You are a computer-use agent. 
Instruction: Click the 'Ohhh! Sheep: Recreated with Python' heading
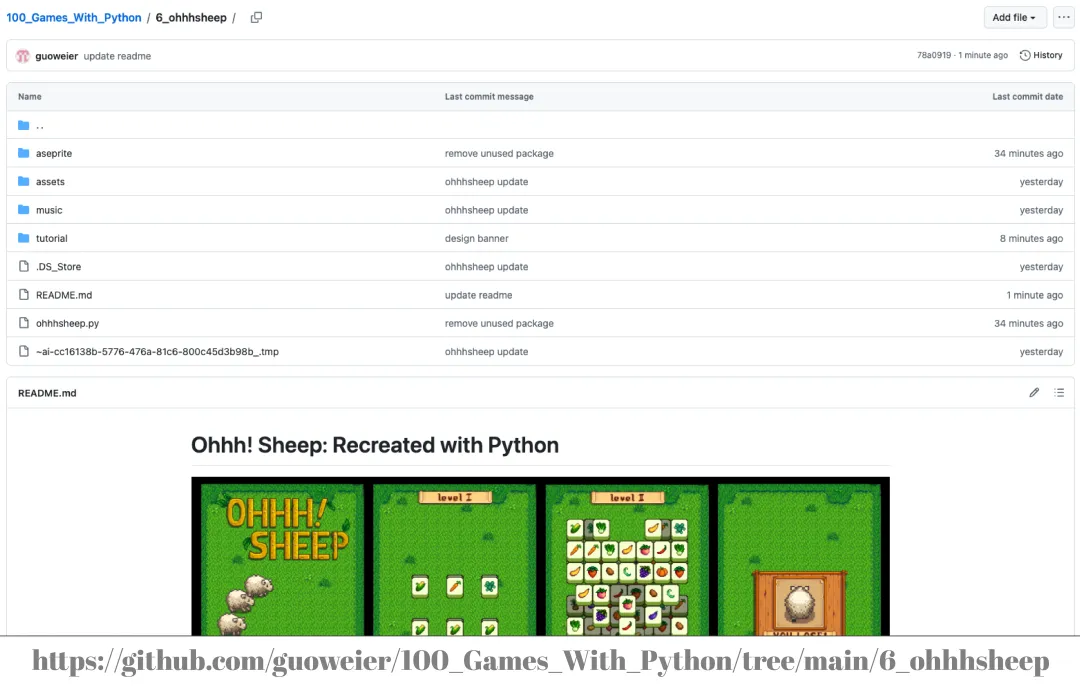click(x=375, y=445)
